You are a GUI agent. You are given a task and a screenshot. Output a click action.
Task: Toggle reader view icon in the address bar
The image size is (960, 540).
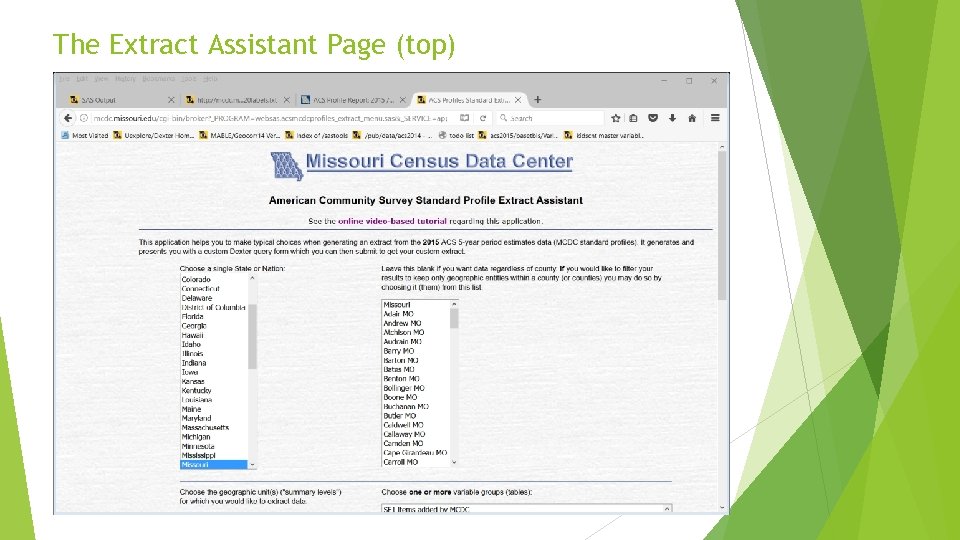coord(465,118)
